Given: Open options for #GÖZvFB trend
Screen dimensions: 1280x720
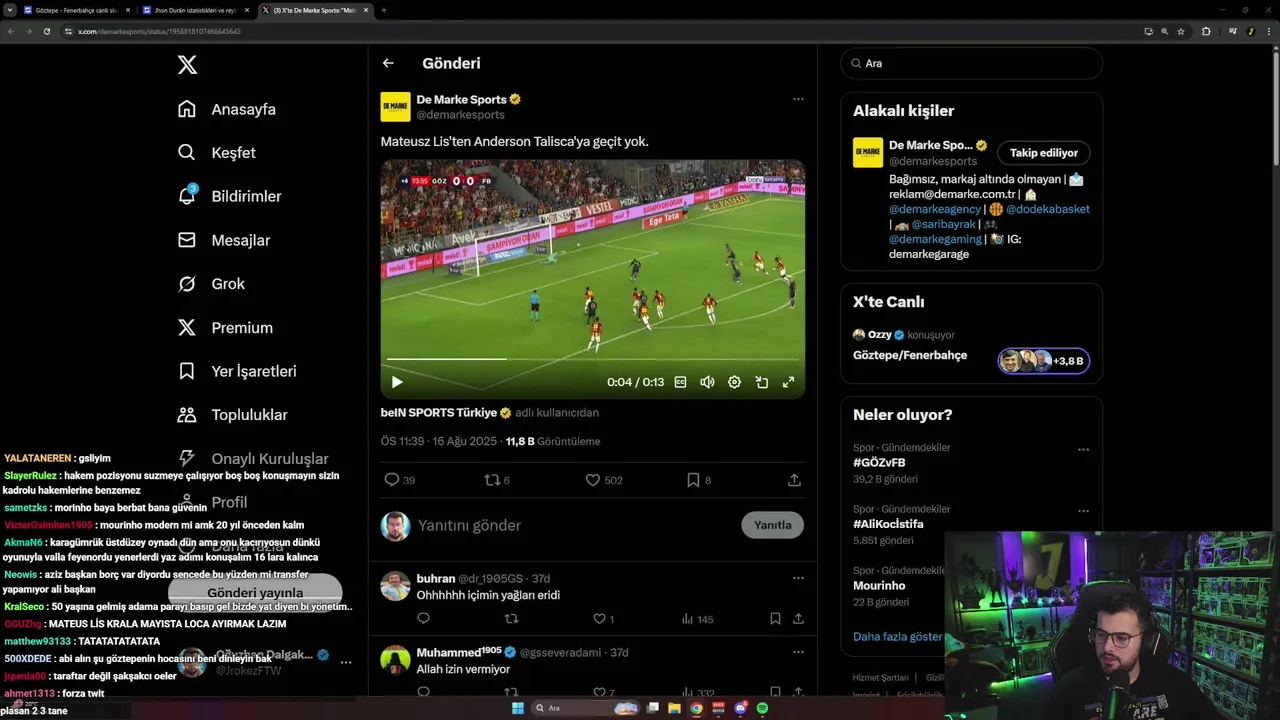Looking at the screenshot, I should click(x=1083, y=449).
